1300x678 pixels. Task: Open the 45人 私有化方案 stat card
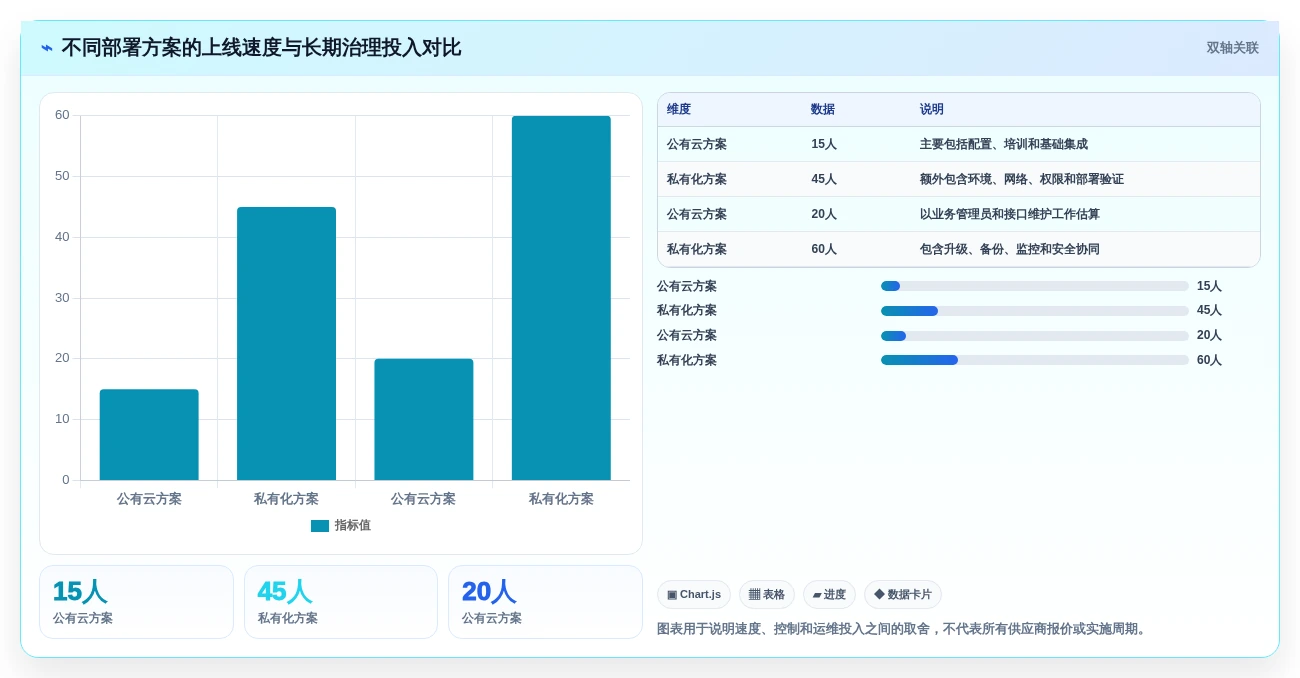coord(341,602)
